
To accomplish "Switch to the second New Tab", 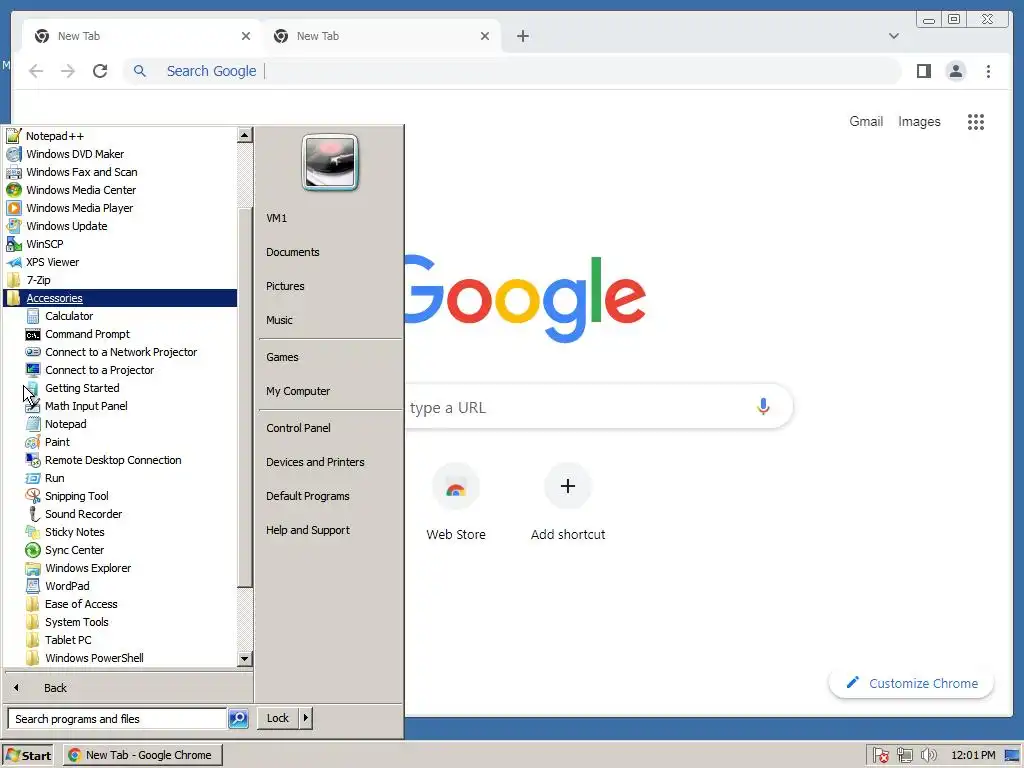I will coord(381,36).
